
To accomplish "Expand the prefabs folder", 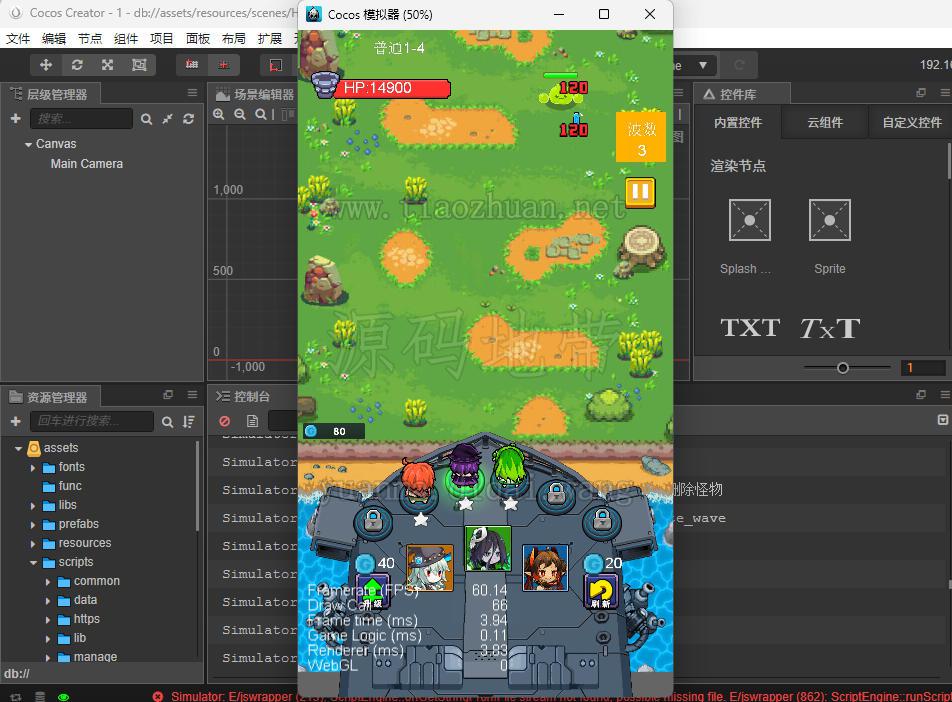I will click(33, 525).
